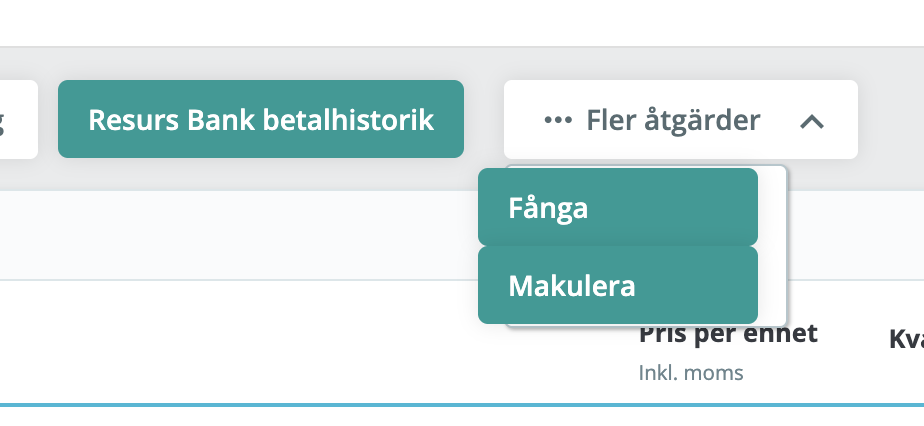Click the blue line below the table header

462,405
